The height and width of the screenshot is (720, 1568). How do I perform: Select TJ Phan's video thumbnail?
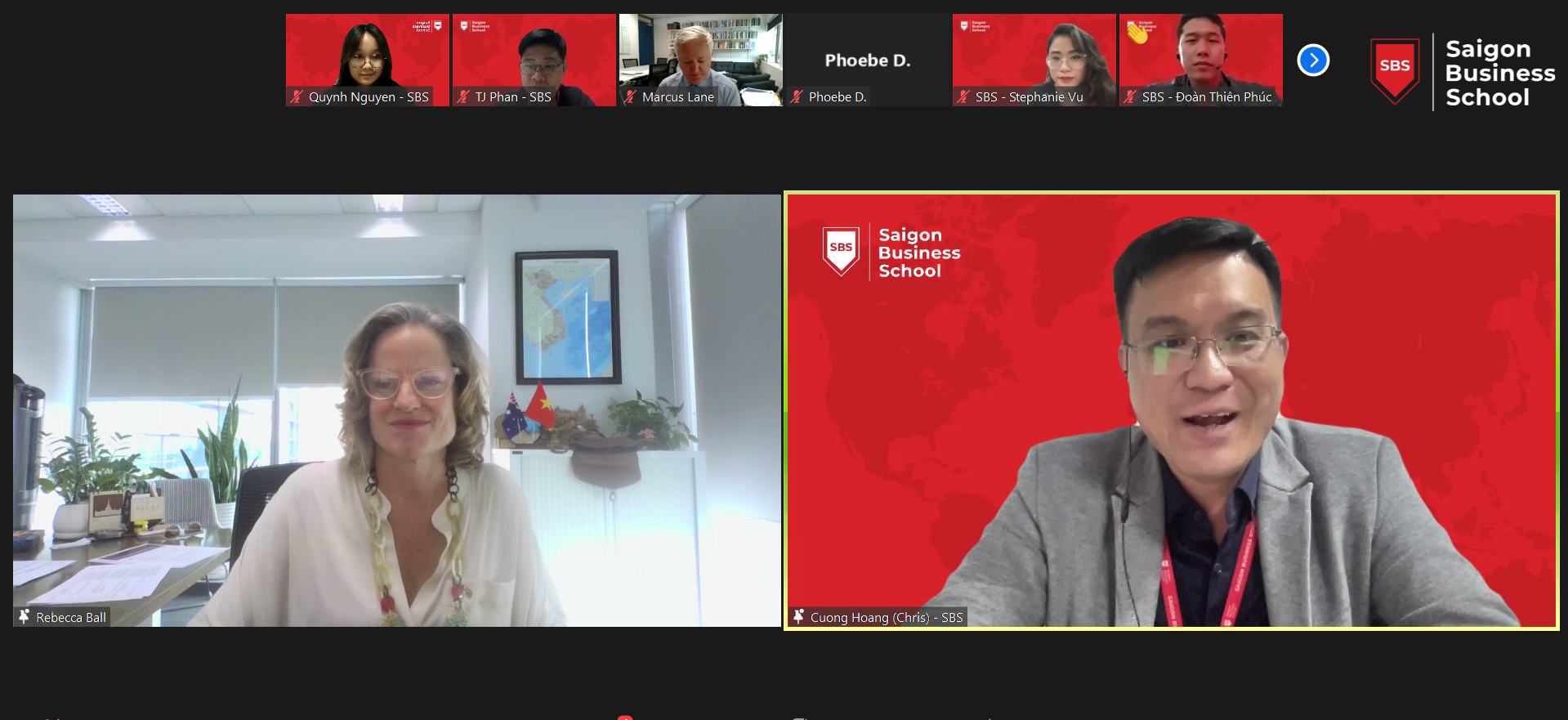pyautogui.click(x=534, y=53)
